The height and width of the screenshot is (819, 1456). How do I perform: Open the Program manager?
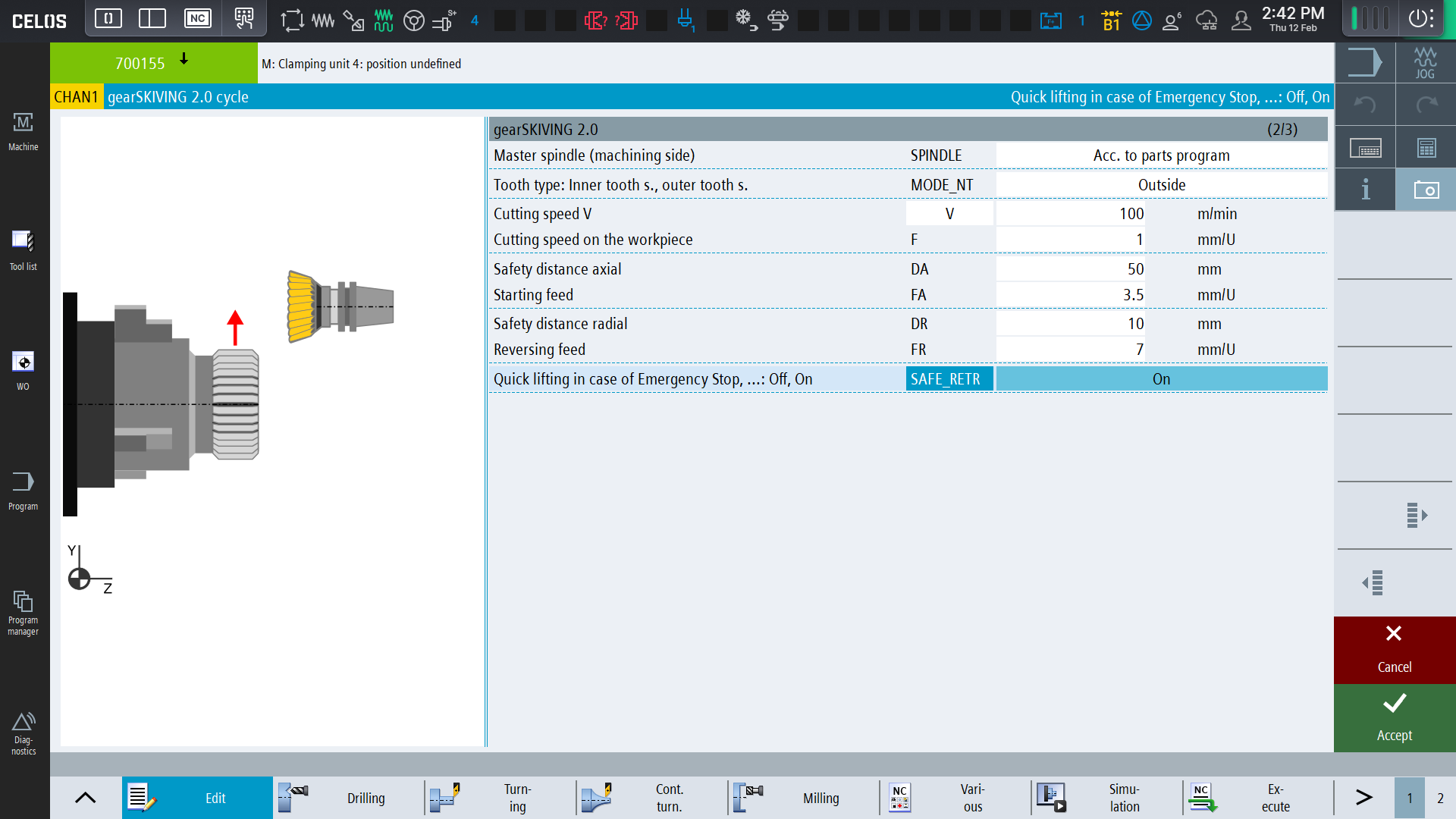click(24, 612)
